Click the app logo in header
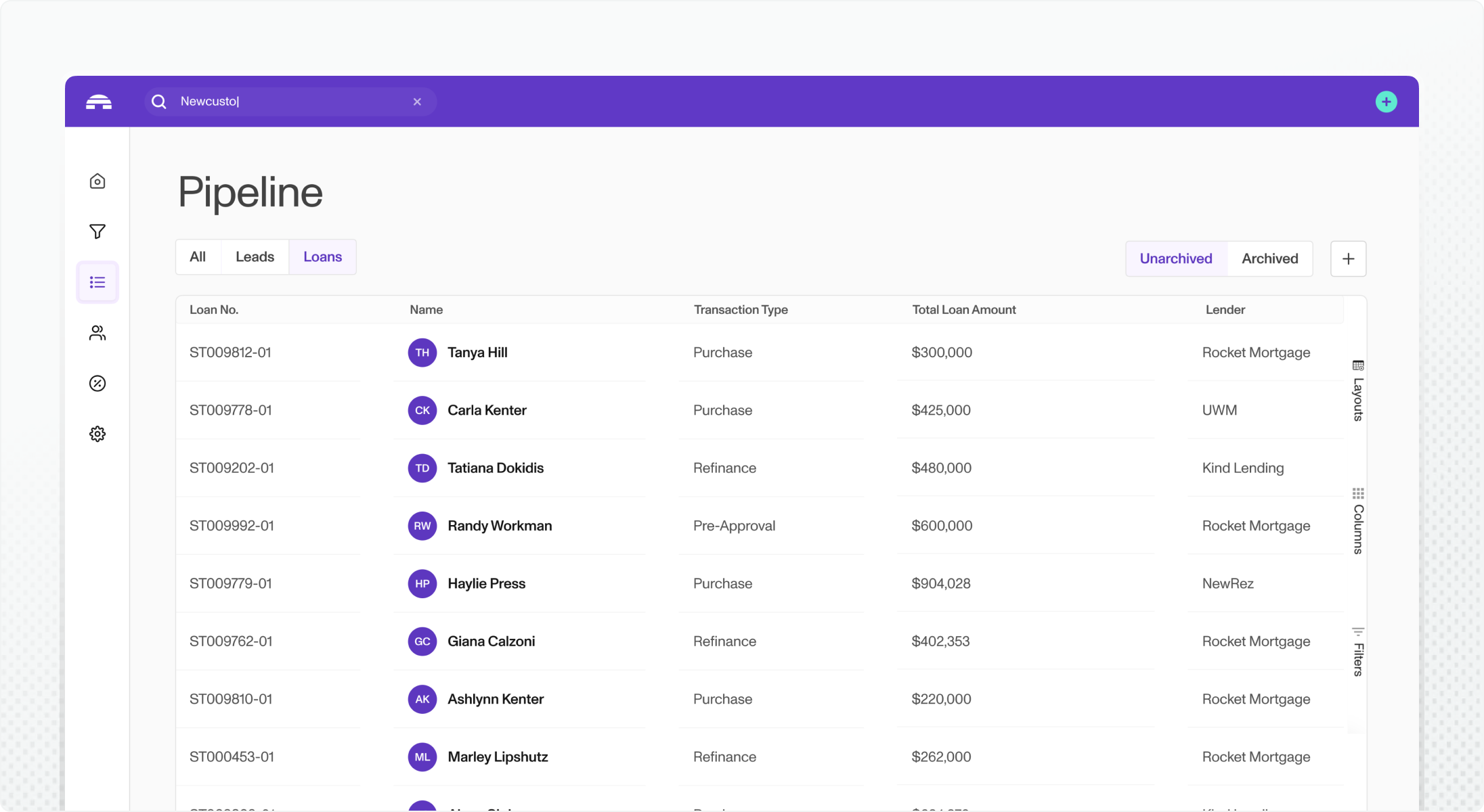 tap(99, 102)
